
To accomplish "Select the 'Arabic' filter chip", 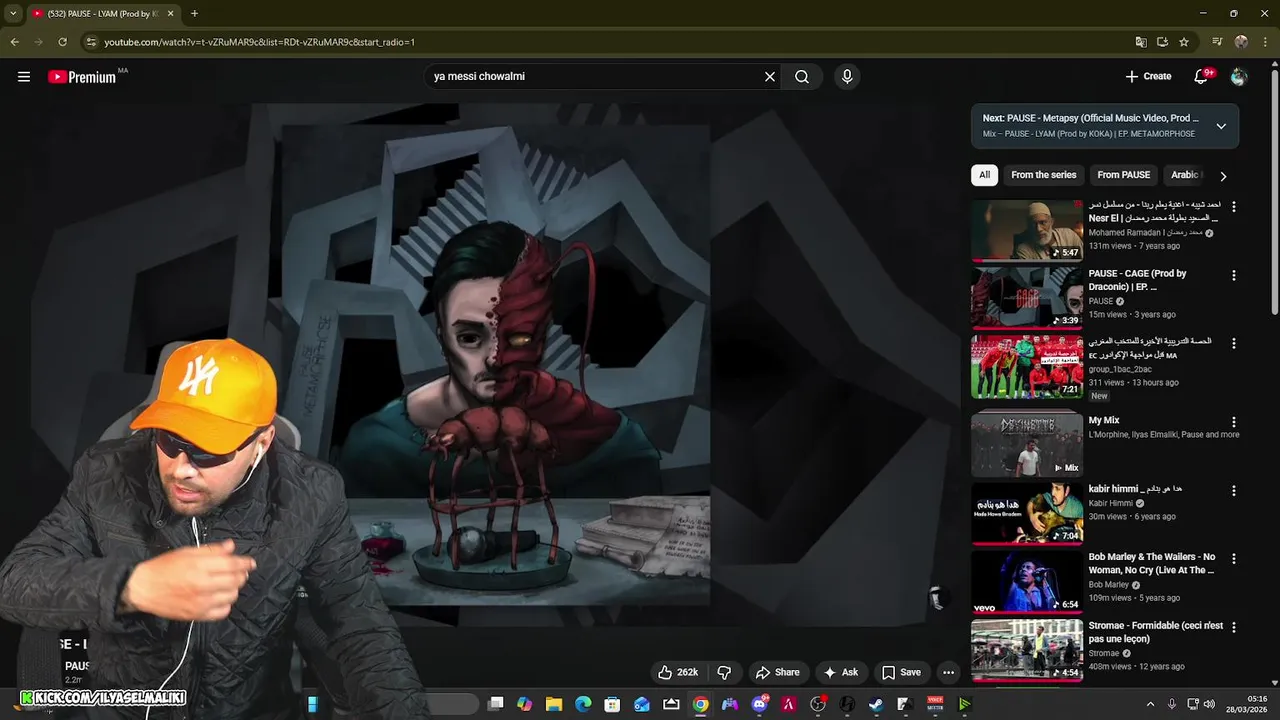I will [x=1184, y=175].
